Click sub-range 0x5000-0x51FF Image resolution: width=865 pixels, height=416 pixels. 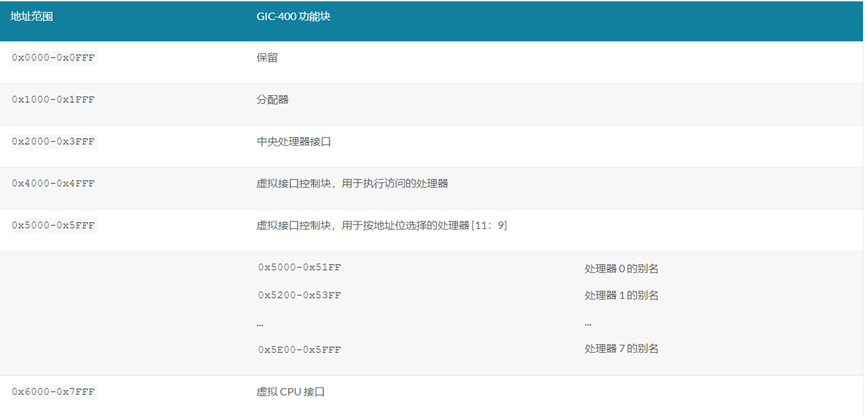click(x=300, y=268)
